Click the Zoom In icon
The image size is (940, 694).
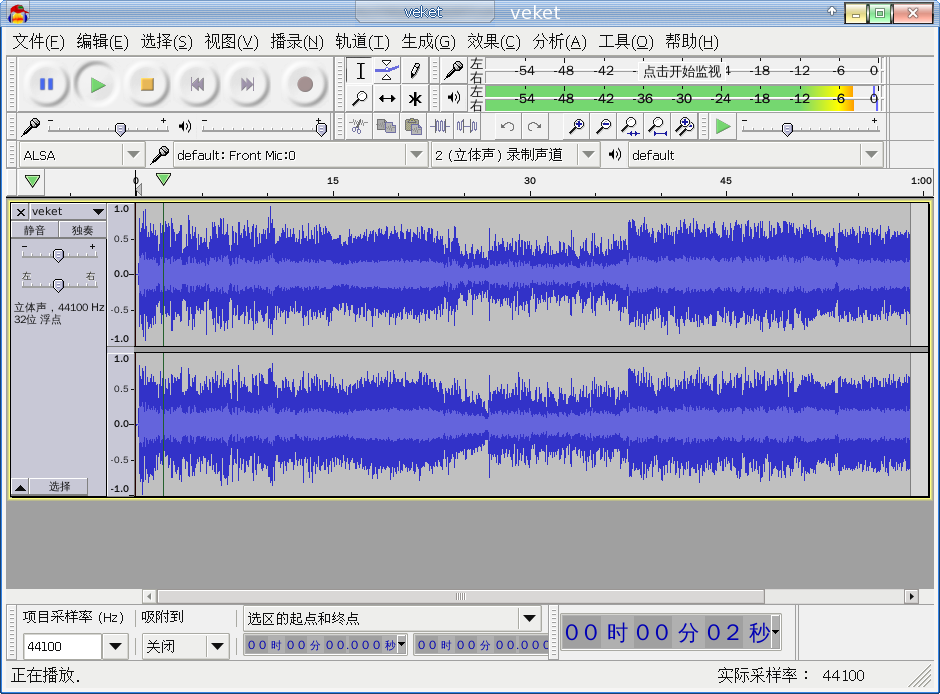(x=576, y=126)
